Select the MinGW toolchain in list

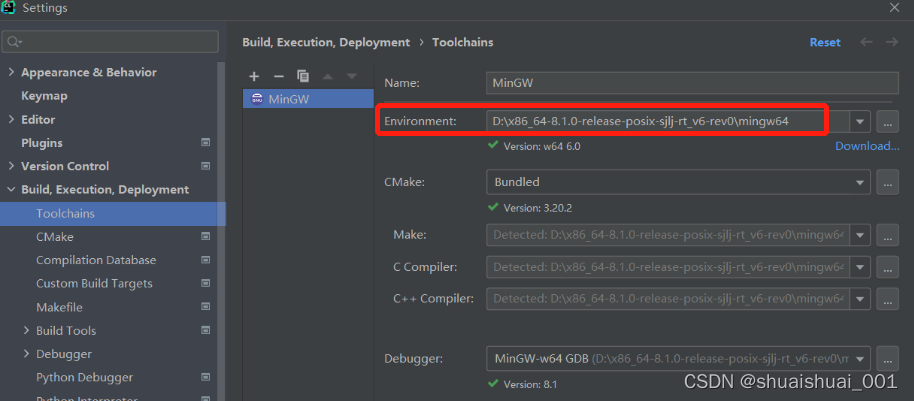[308, 99]
